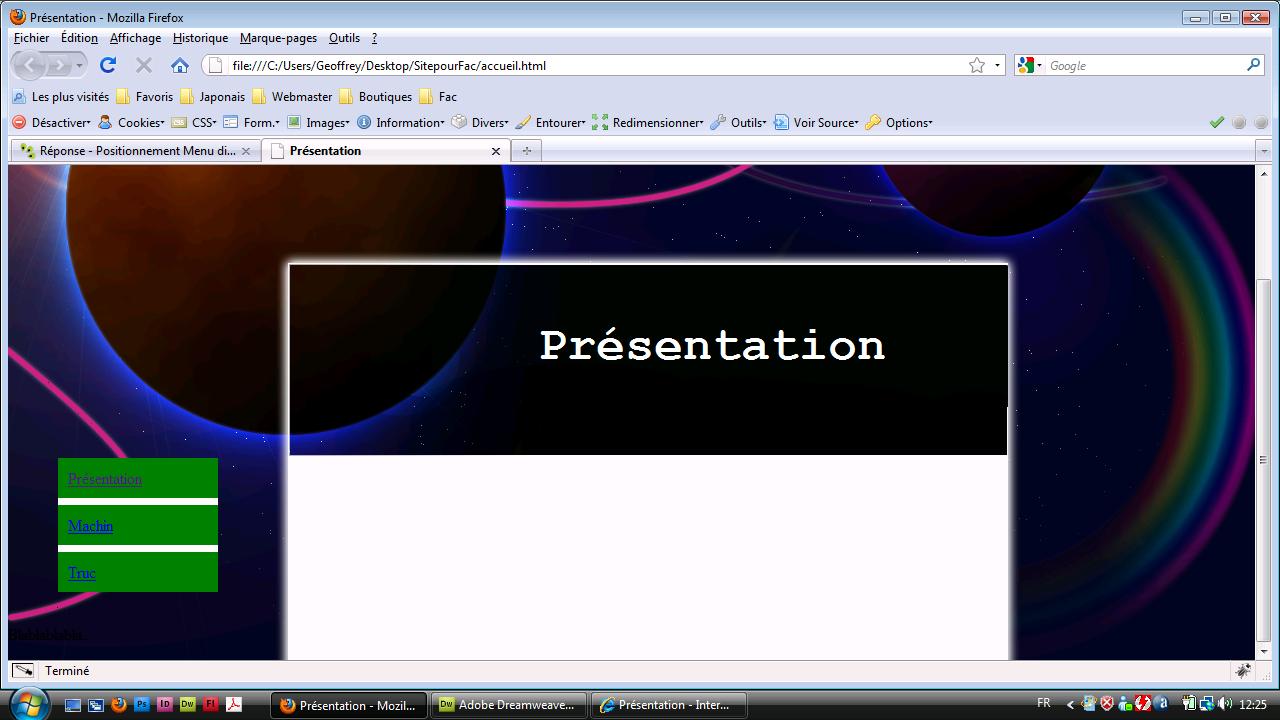Launch Adobe Acrobat from quick launch
The height and width of the screenshot is (720, 1280).
coord(234,704)
